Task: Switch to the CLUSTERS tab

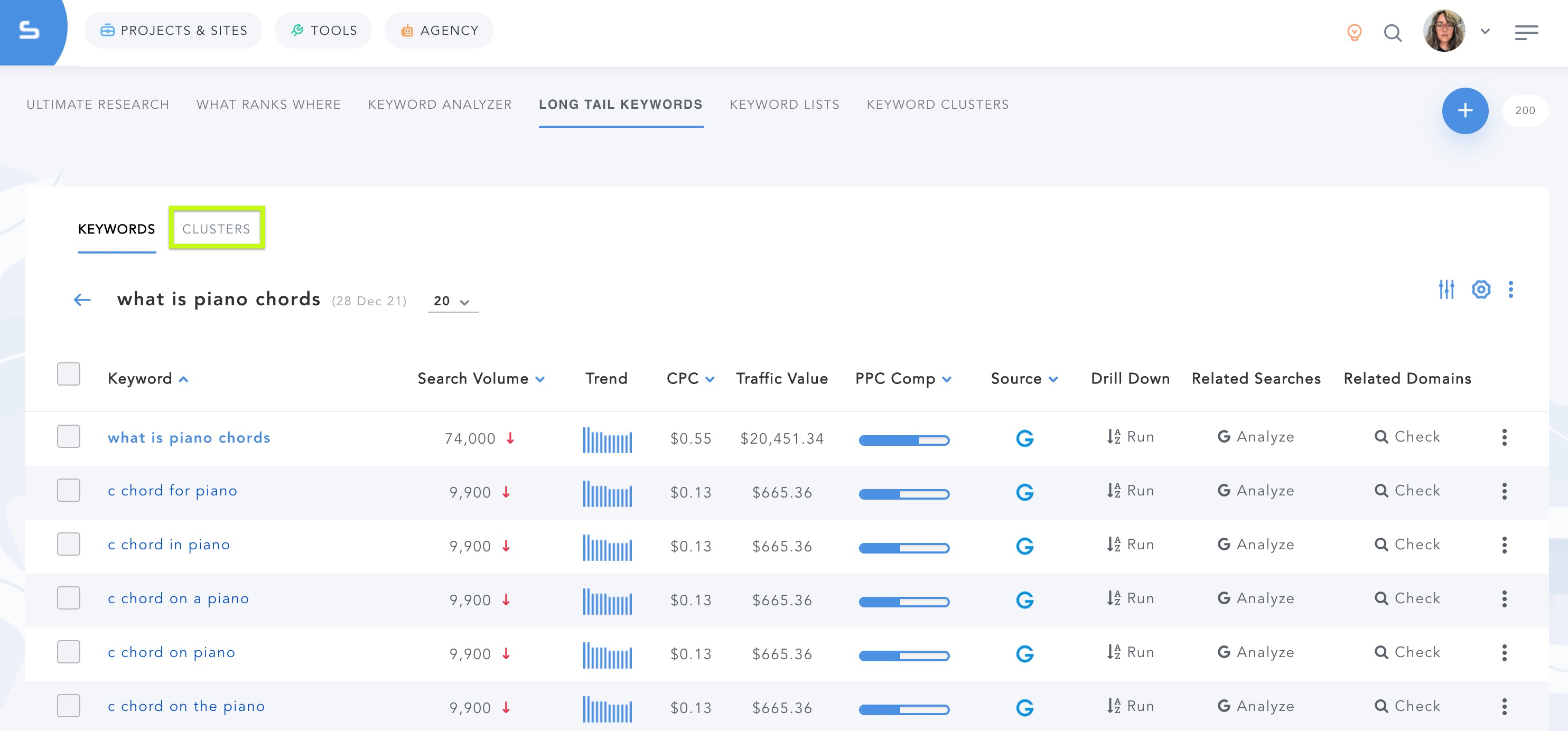Action: tap(215, 229)
